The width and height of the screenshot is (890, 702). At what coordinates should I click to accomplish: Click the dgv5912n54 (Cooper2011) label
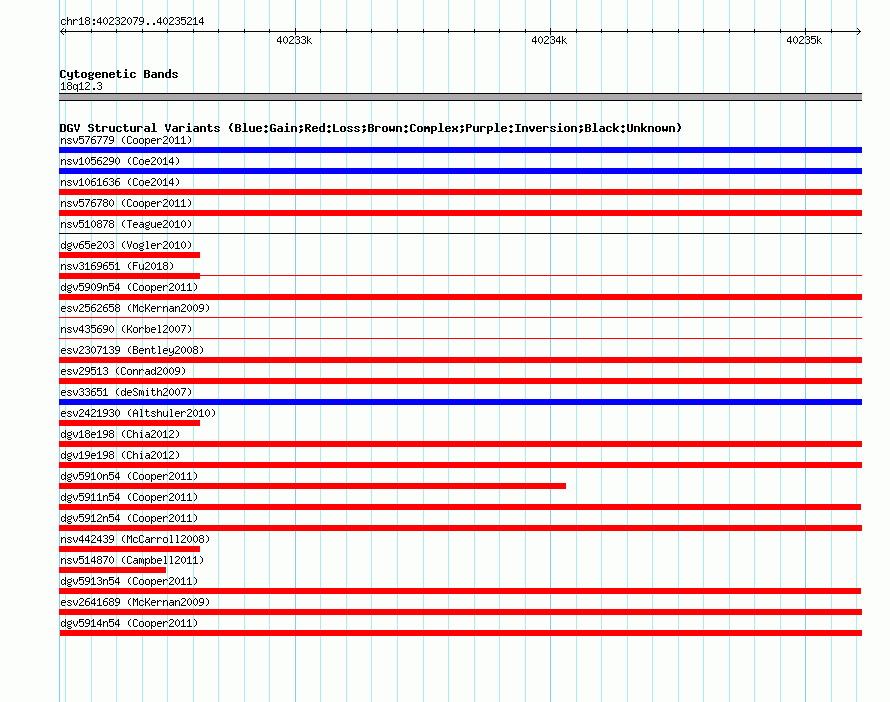[129, 518]
